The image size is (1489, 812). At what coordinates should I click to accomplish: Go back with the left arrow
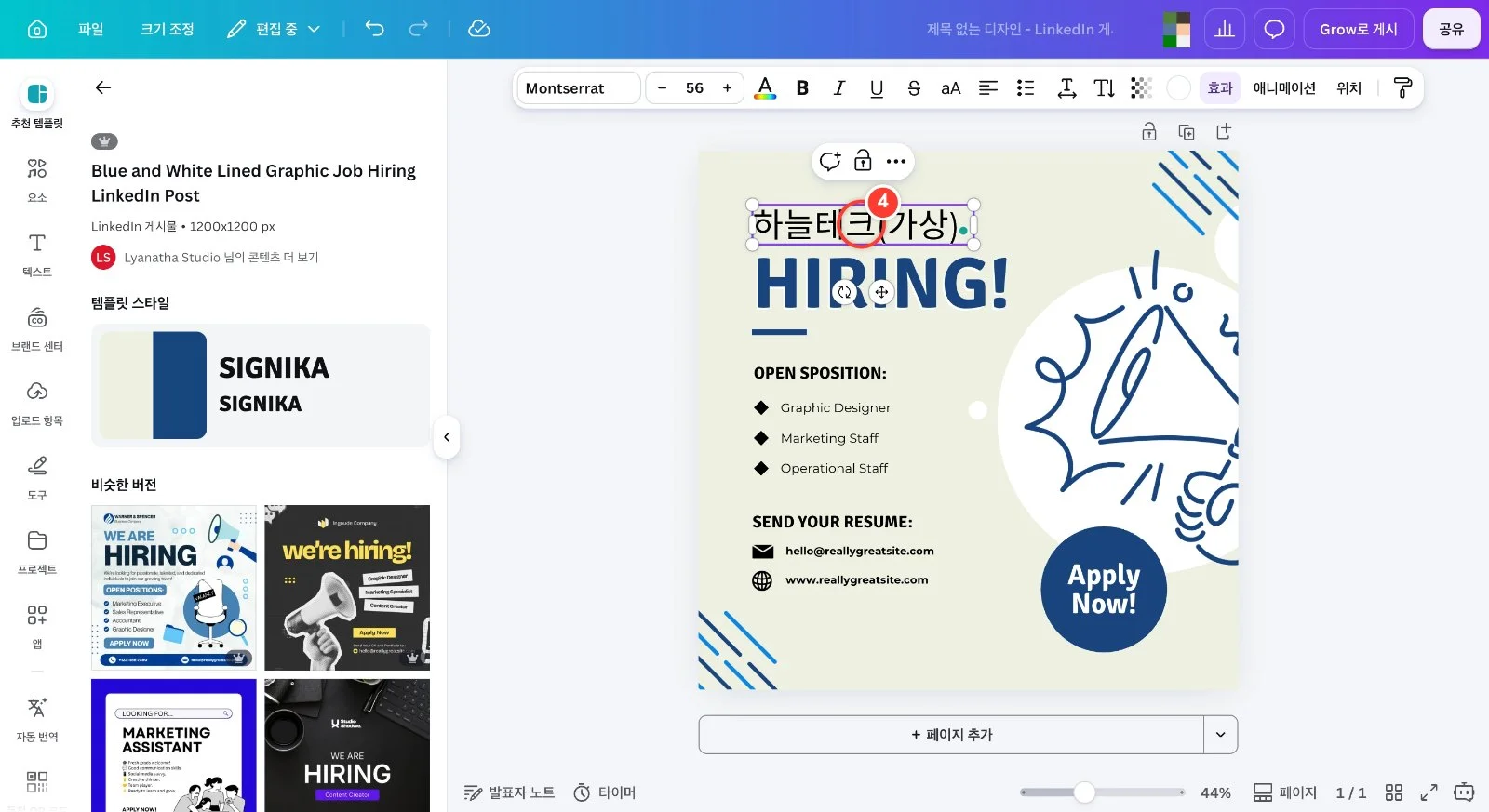tap(103, 87)
